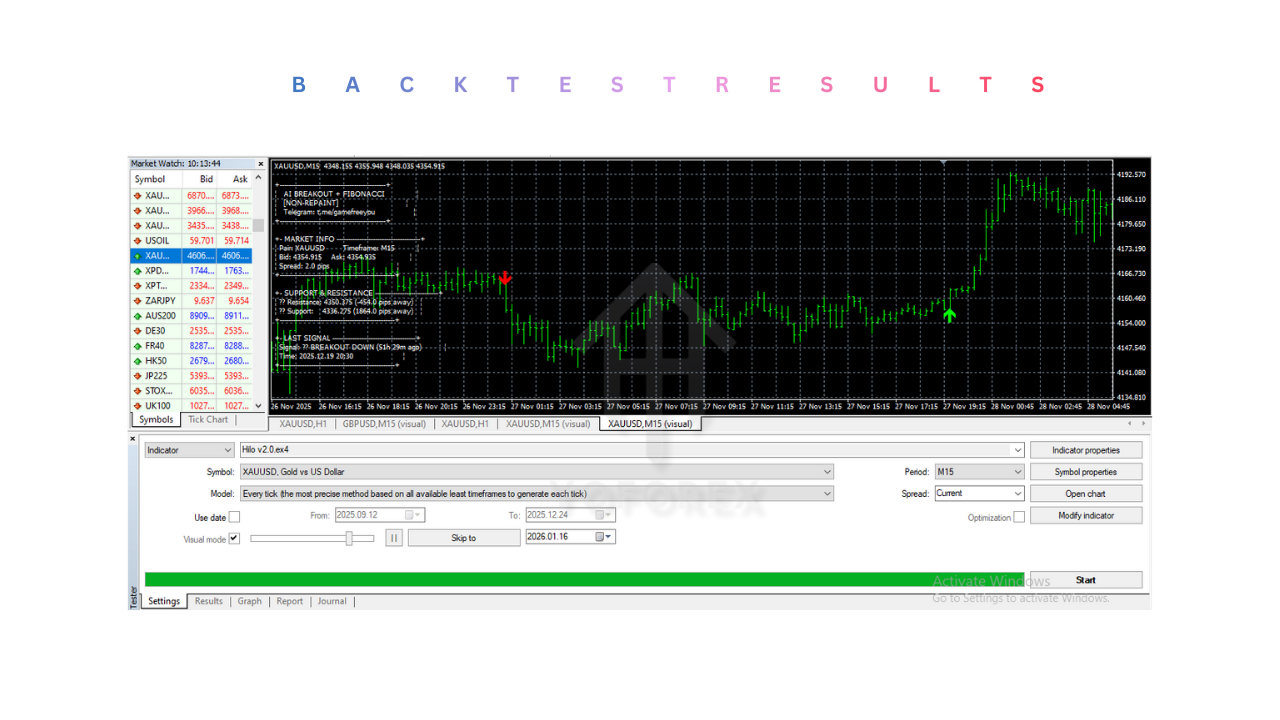Click the Open chart button
This screenshot has width=1280, height=720.
click(1086, 493)
